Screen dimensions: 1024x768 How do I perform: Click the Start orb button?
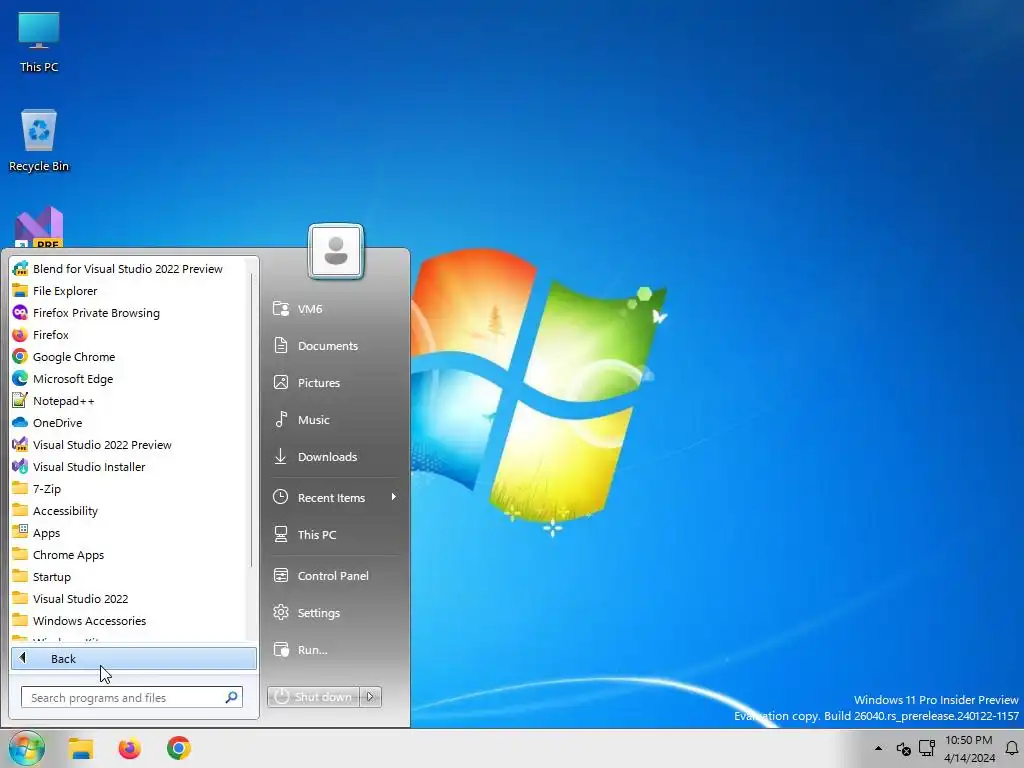point(27,748)
